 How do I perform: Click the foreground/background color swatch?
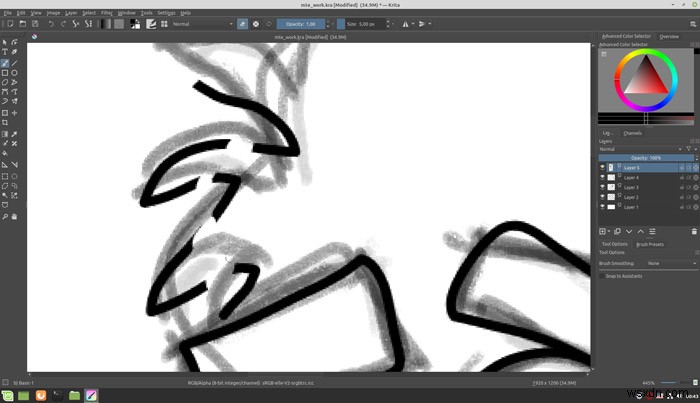[135, 24]
